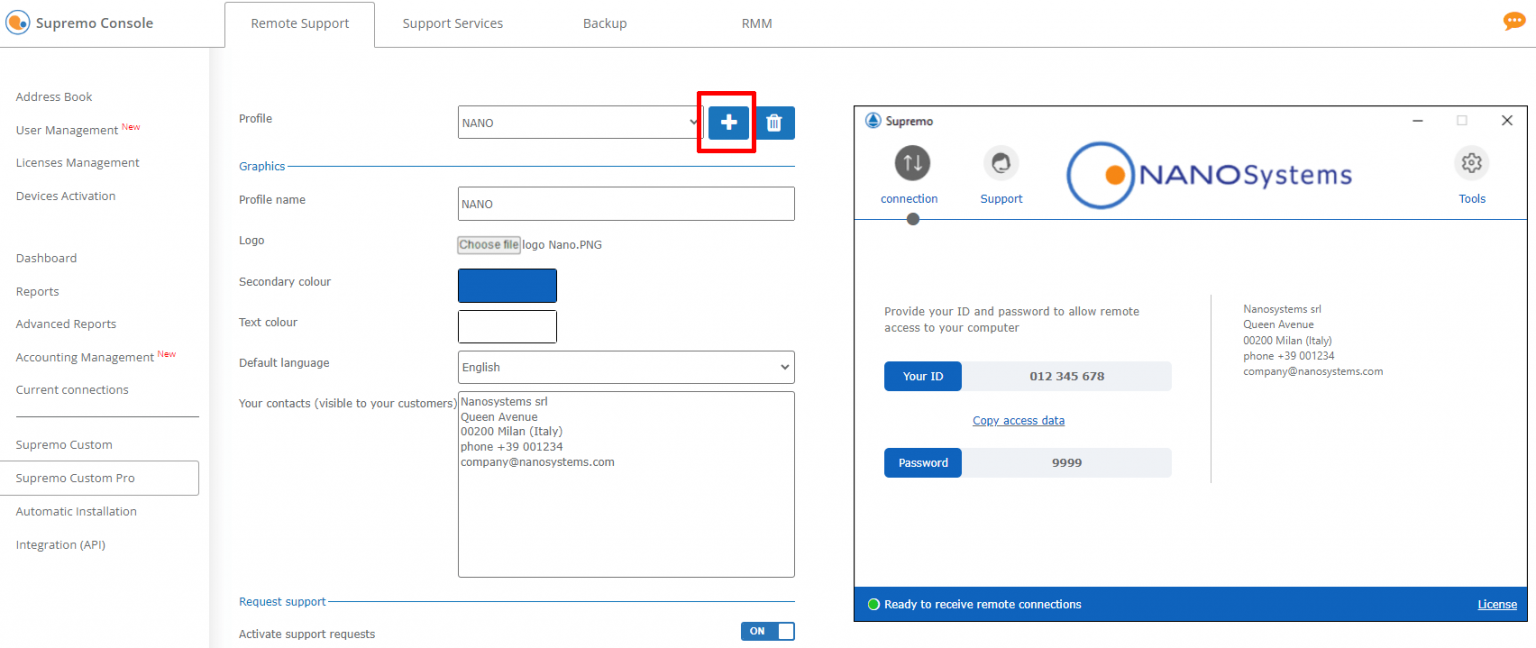The height and width of the screenshot is (648, 1536).
Task: Click the chat bubble icon in the top corner
Action: 1514,20
